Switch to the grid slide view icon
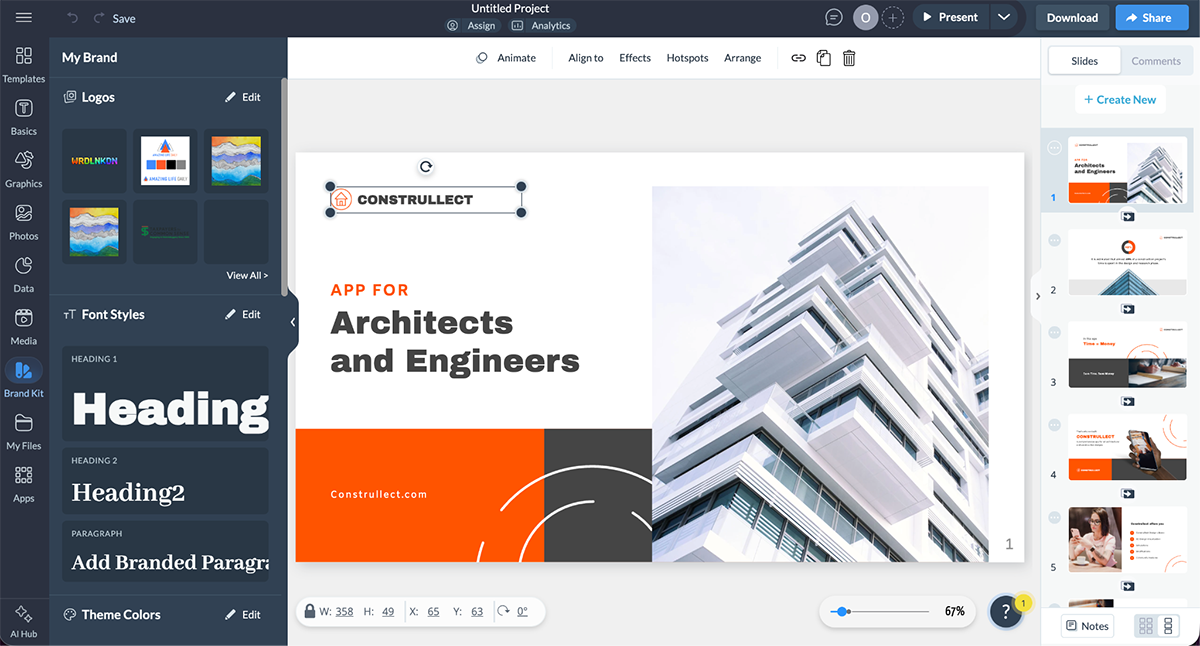1200x646 pixels. click(x=1146, y=626)
